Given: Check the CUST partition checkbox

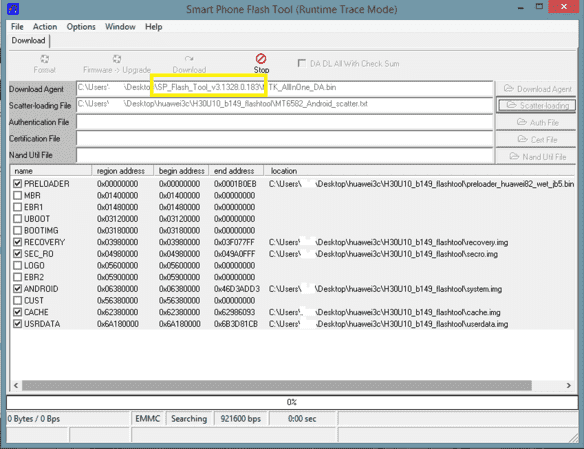Looking at the screenshot, I should pos(17,300).
